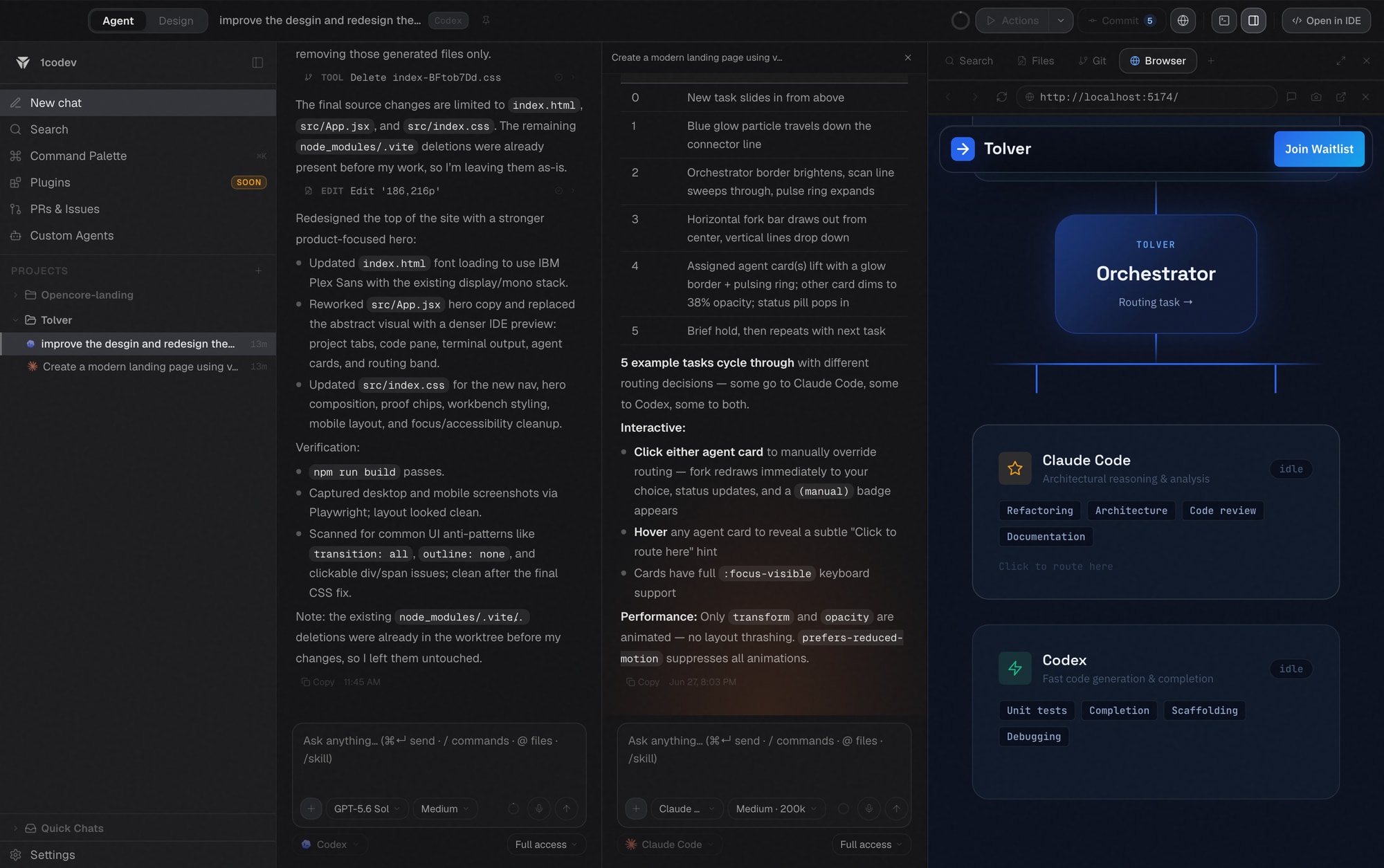Viewport: 1384px width, 868px height.
Task: Click the comment icon in browser toolbar
Action: 1291,98
